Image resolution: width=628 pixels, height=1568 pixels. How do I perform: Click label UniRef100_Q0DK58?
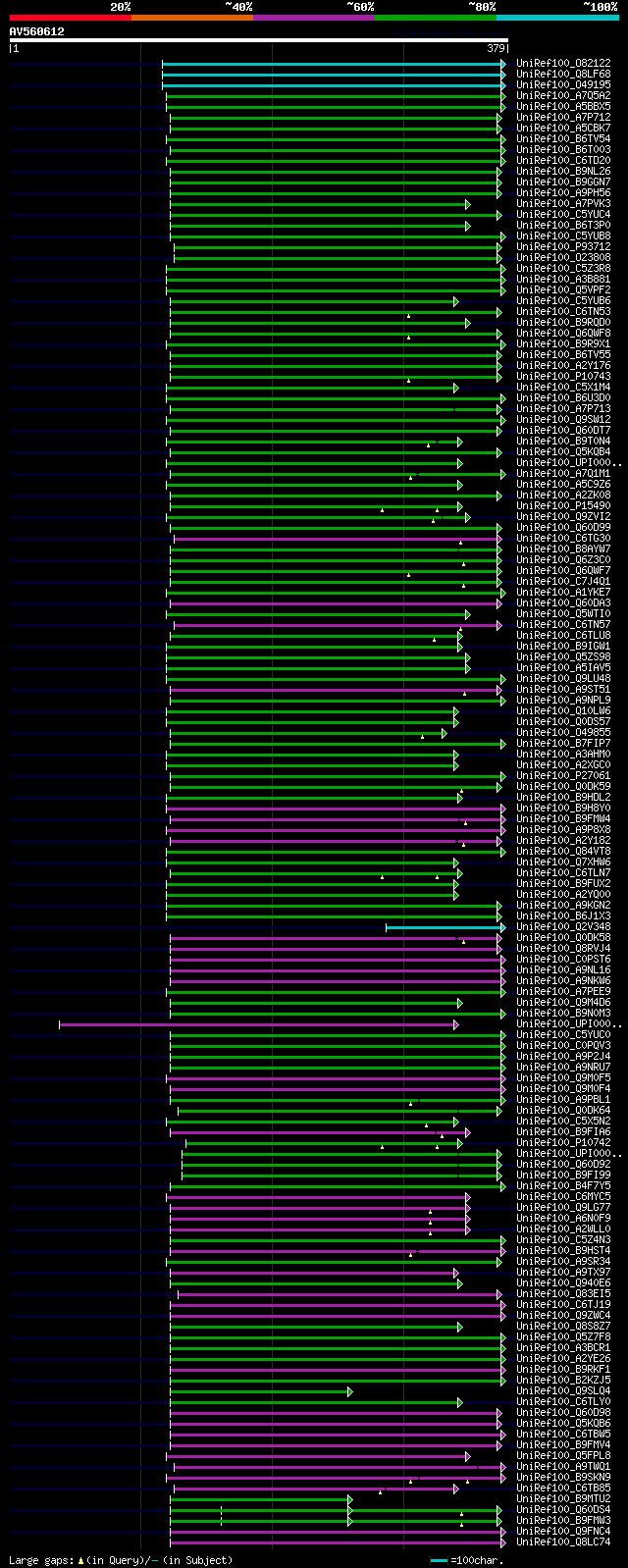[x=563, y=937]
